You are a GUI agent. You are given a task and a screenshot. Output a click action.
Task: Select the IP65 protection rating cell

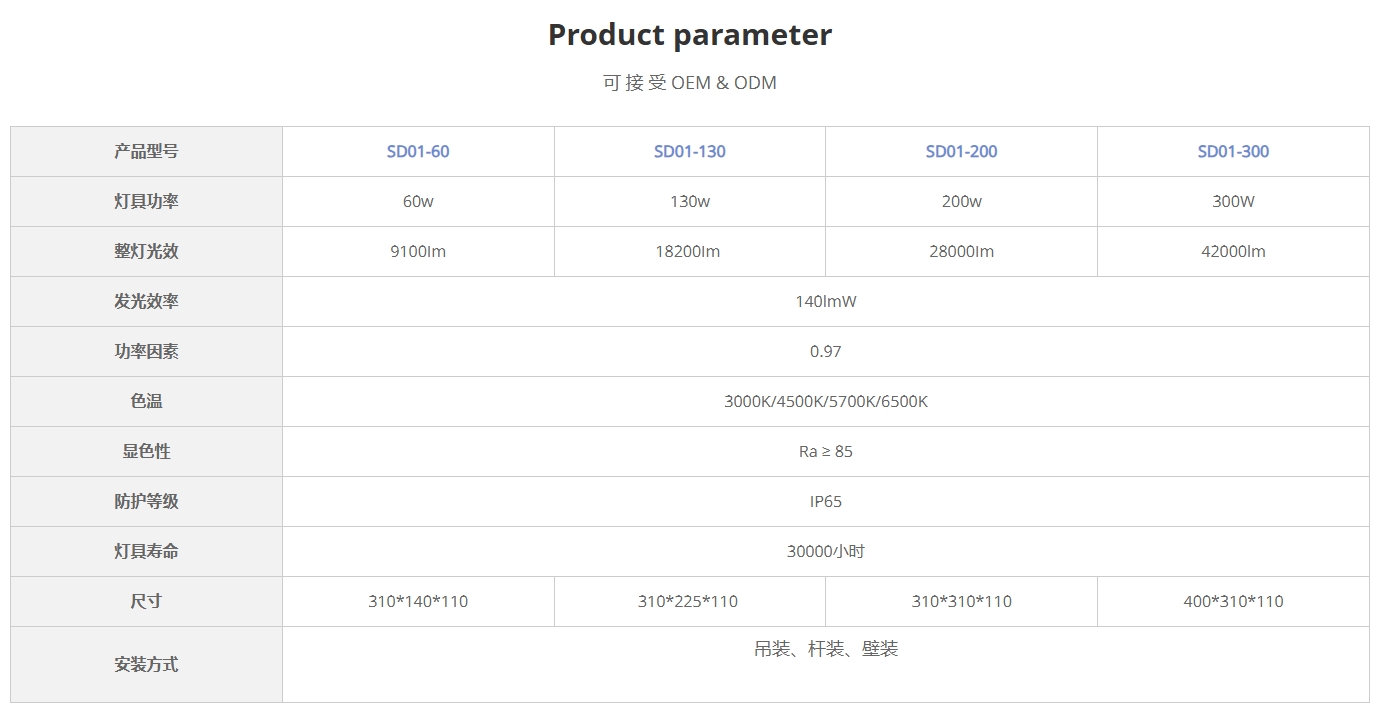point(825,502)
